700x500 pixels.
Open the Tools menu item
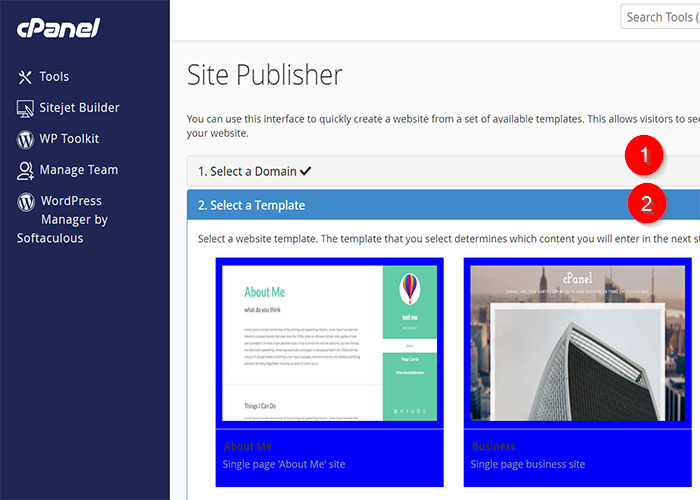[54, 77]
